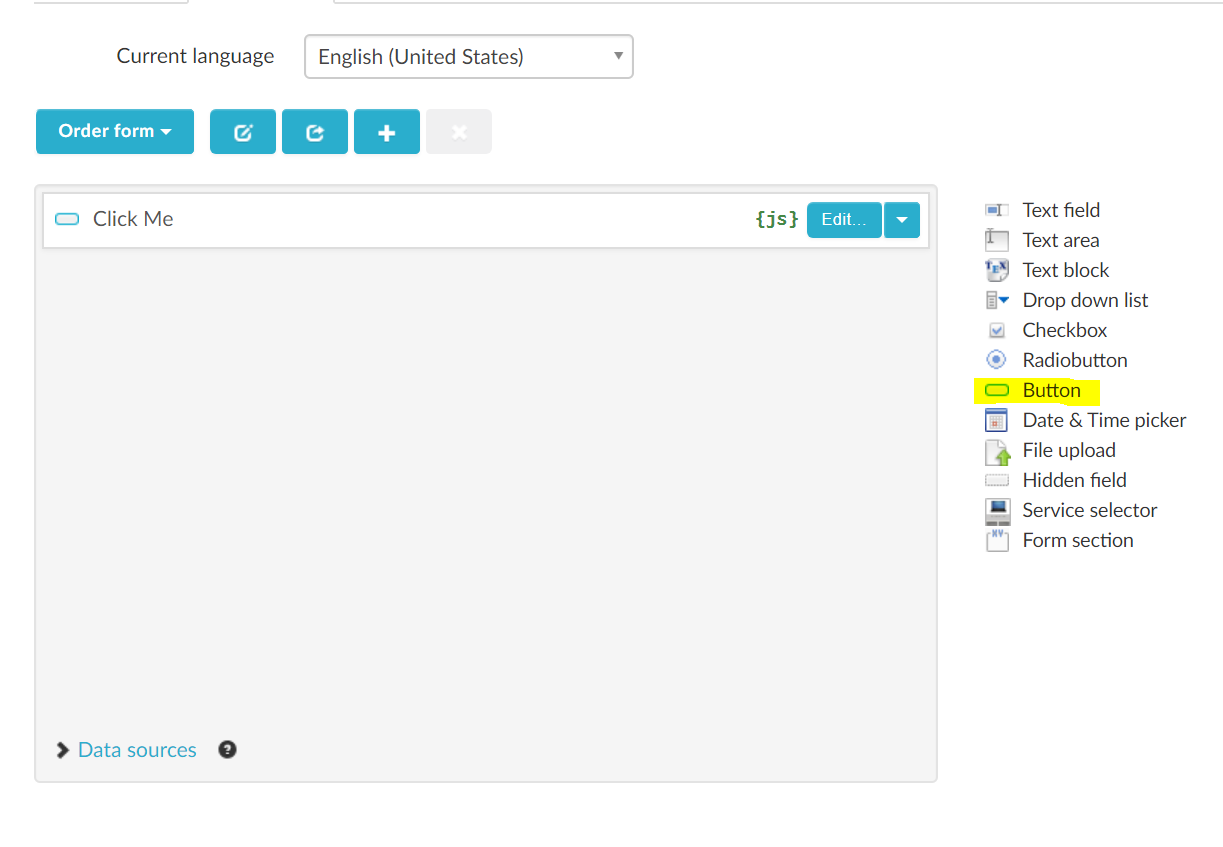Viewport: 1223px width, 847px height.
Task: Select the Service selector element
Action: click(1088, 510)
